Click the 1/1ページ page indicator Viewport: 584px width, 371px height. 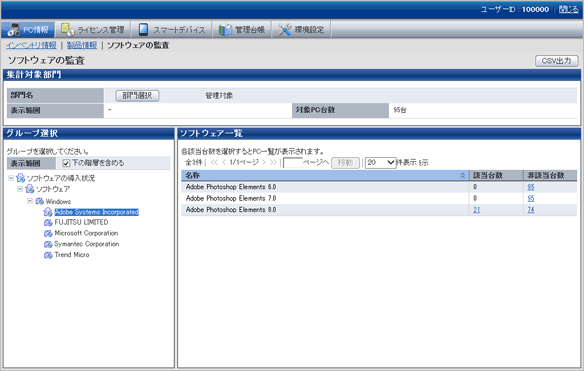point(244,162)
